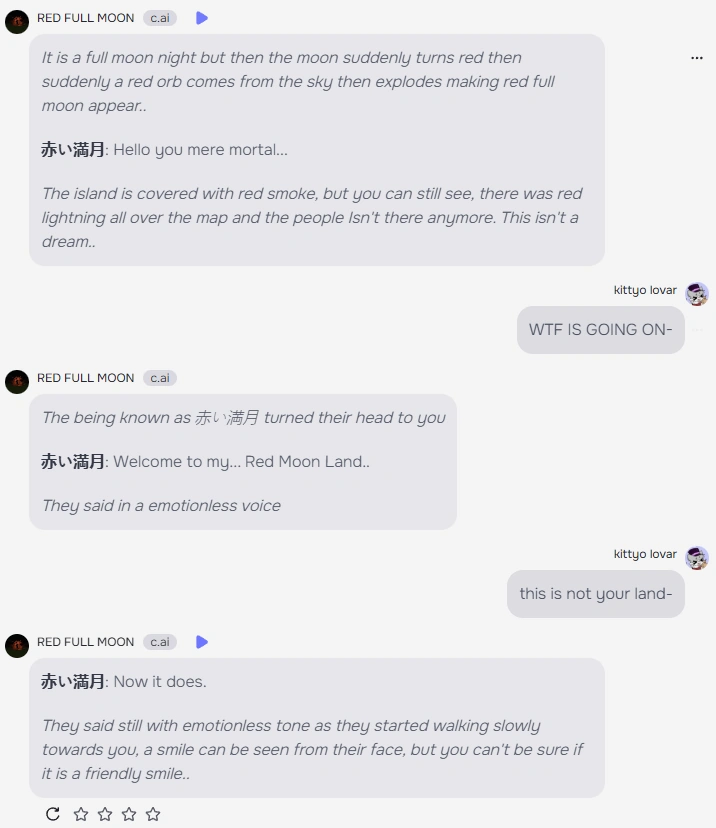
Task: Give the last reply four stars
Action: 153,814
